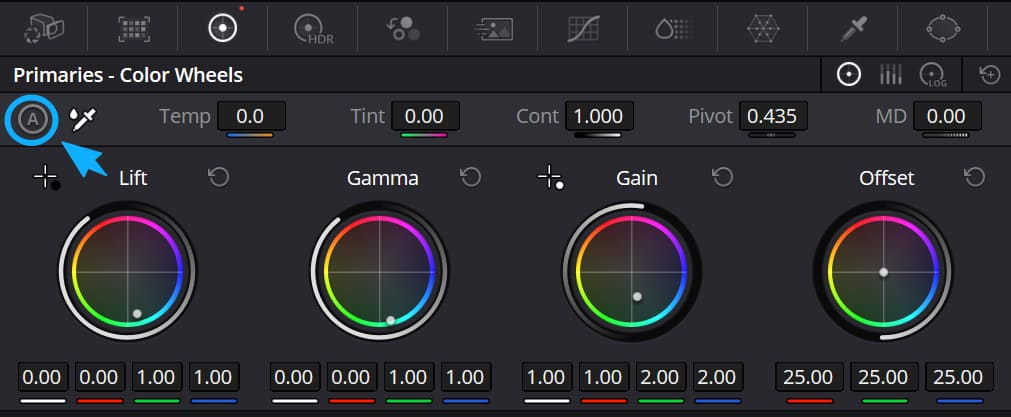Screen dimensions: 1011x417
Task: Open the Camera Raw palette
Action: (44, 28)
